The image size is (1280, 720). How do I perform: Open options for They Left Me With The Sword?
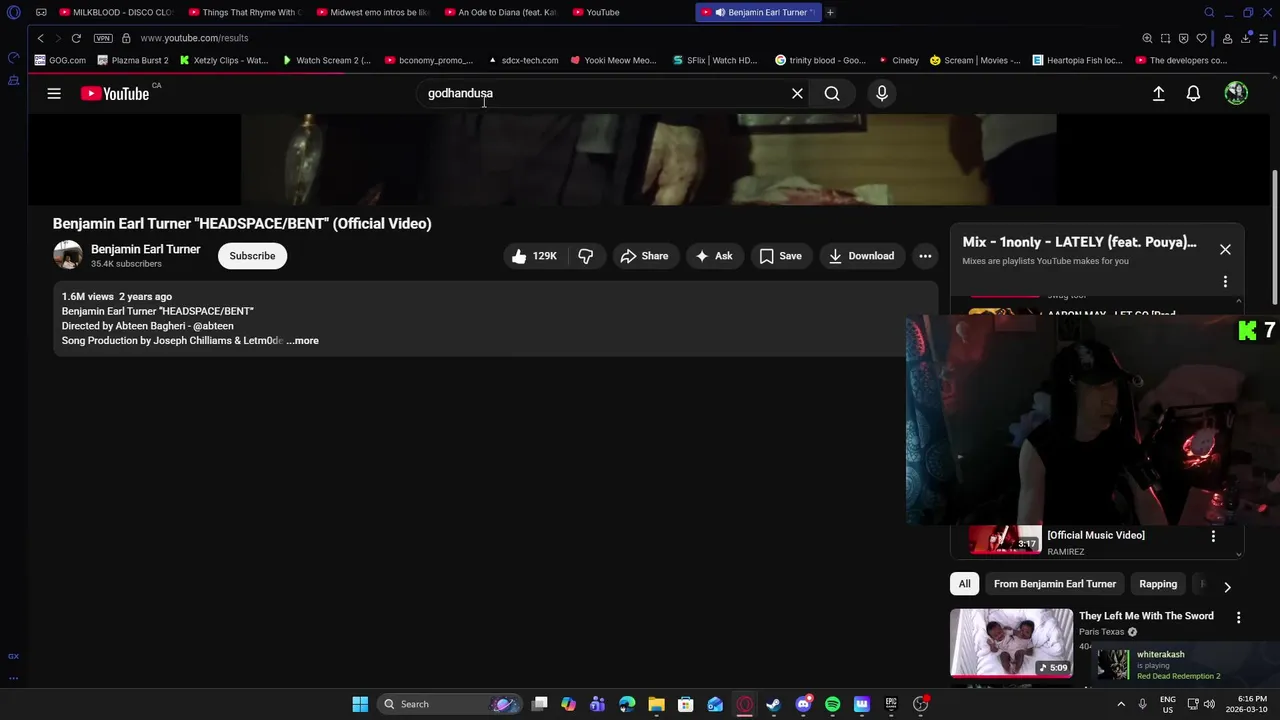pos(1238,618)
